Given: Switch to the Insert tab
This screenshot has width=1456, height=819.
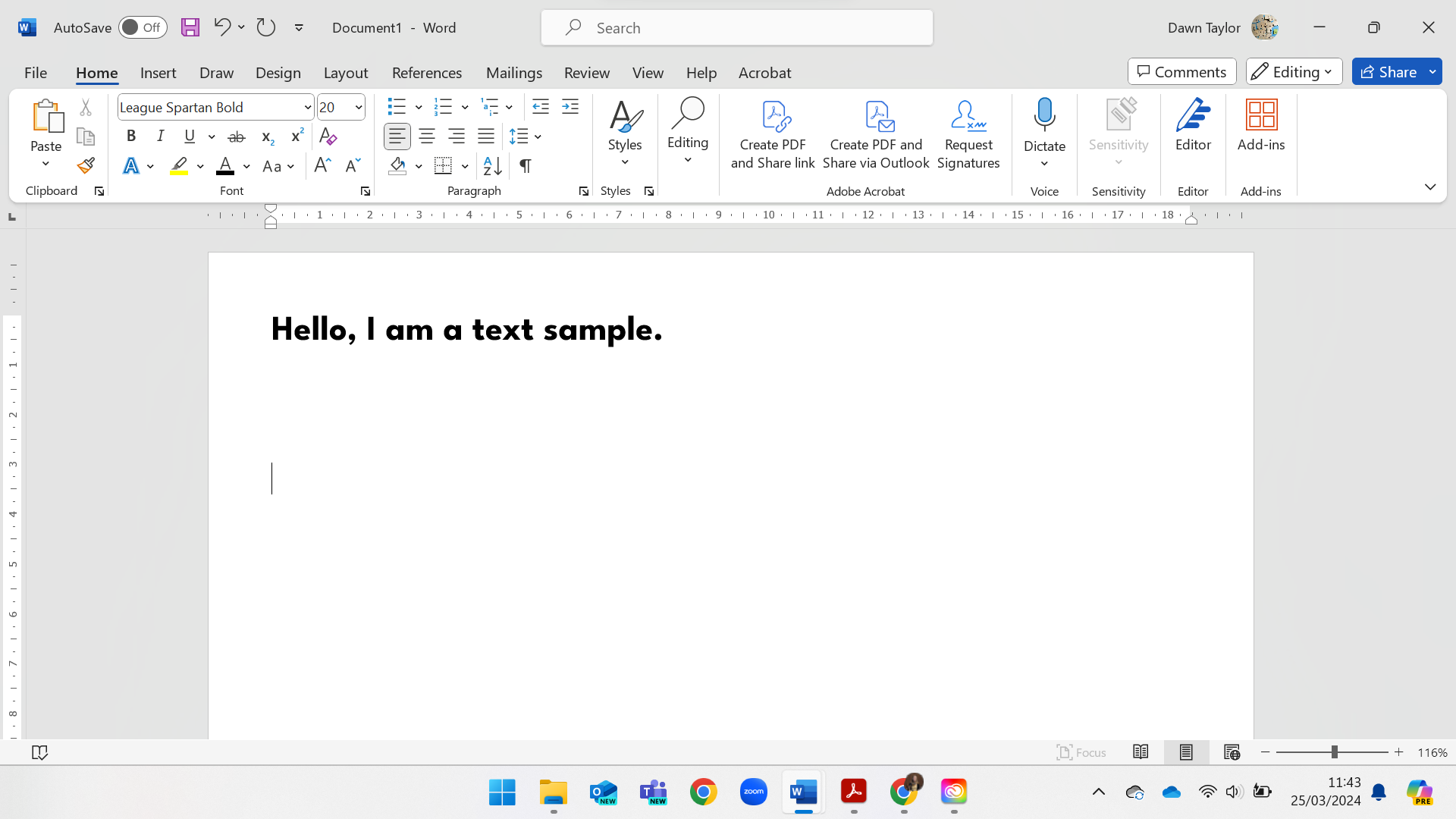Looking at the screenshot, I should tap(158, 72).
